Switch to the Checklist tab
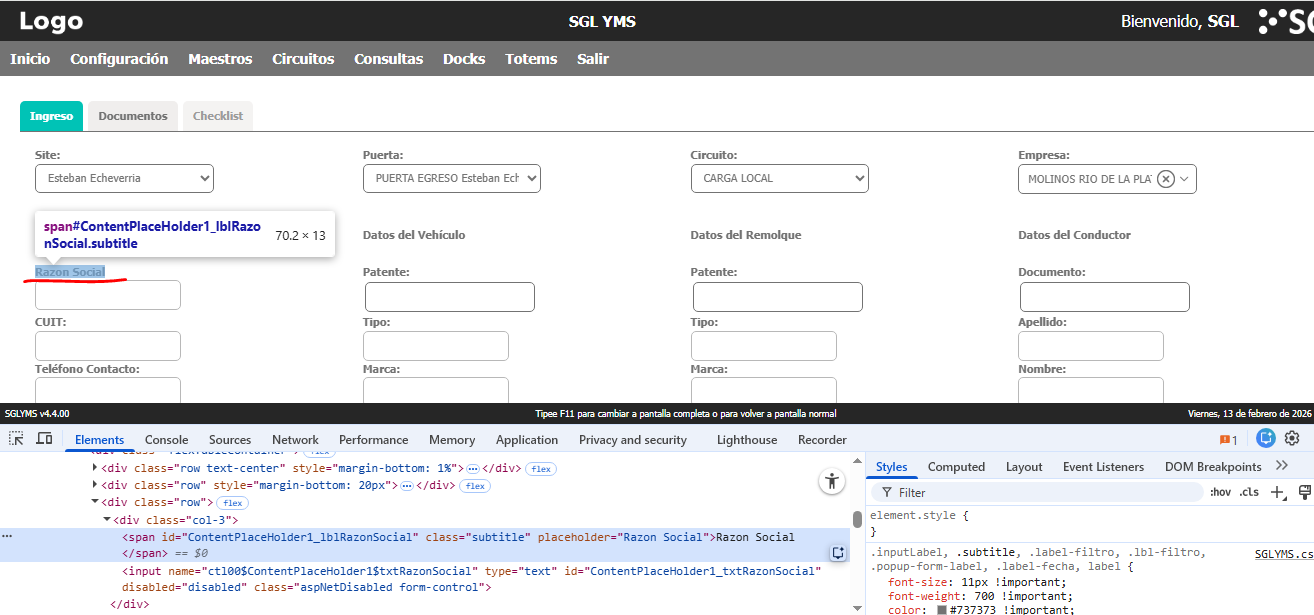Viewport: 1314px width, 615px height. pos(218,116)
